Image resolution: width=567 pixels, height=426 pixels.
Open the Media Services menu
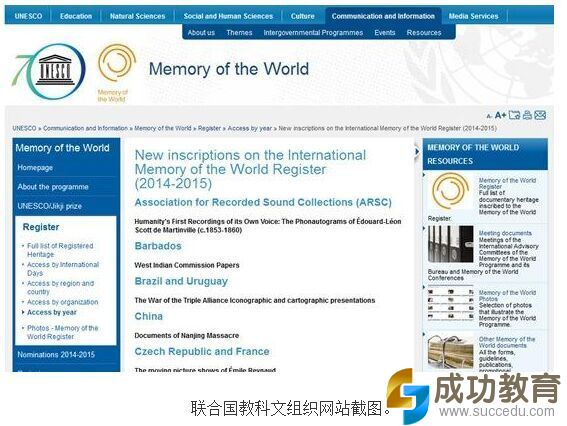pos(473,16)
